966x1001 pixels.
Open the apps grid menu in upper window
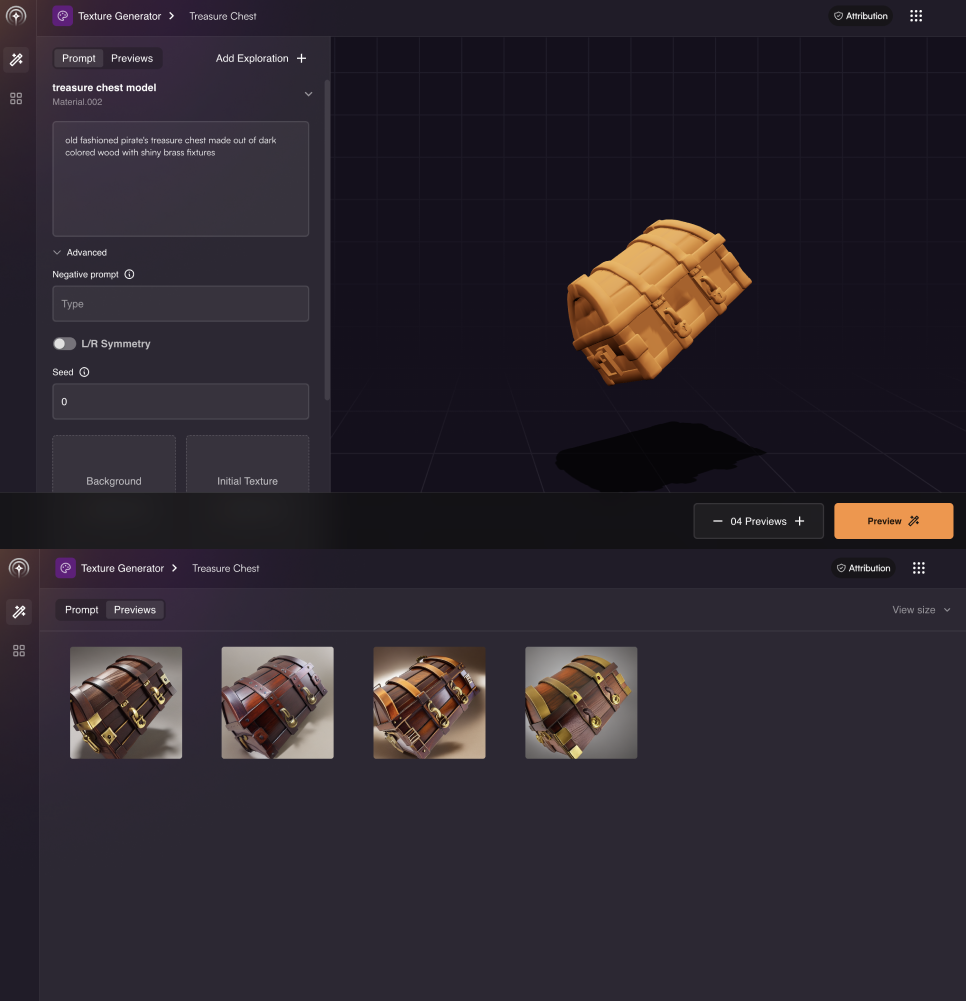(x=916, y=16)
